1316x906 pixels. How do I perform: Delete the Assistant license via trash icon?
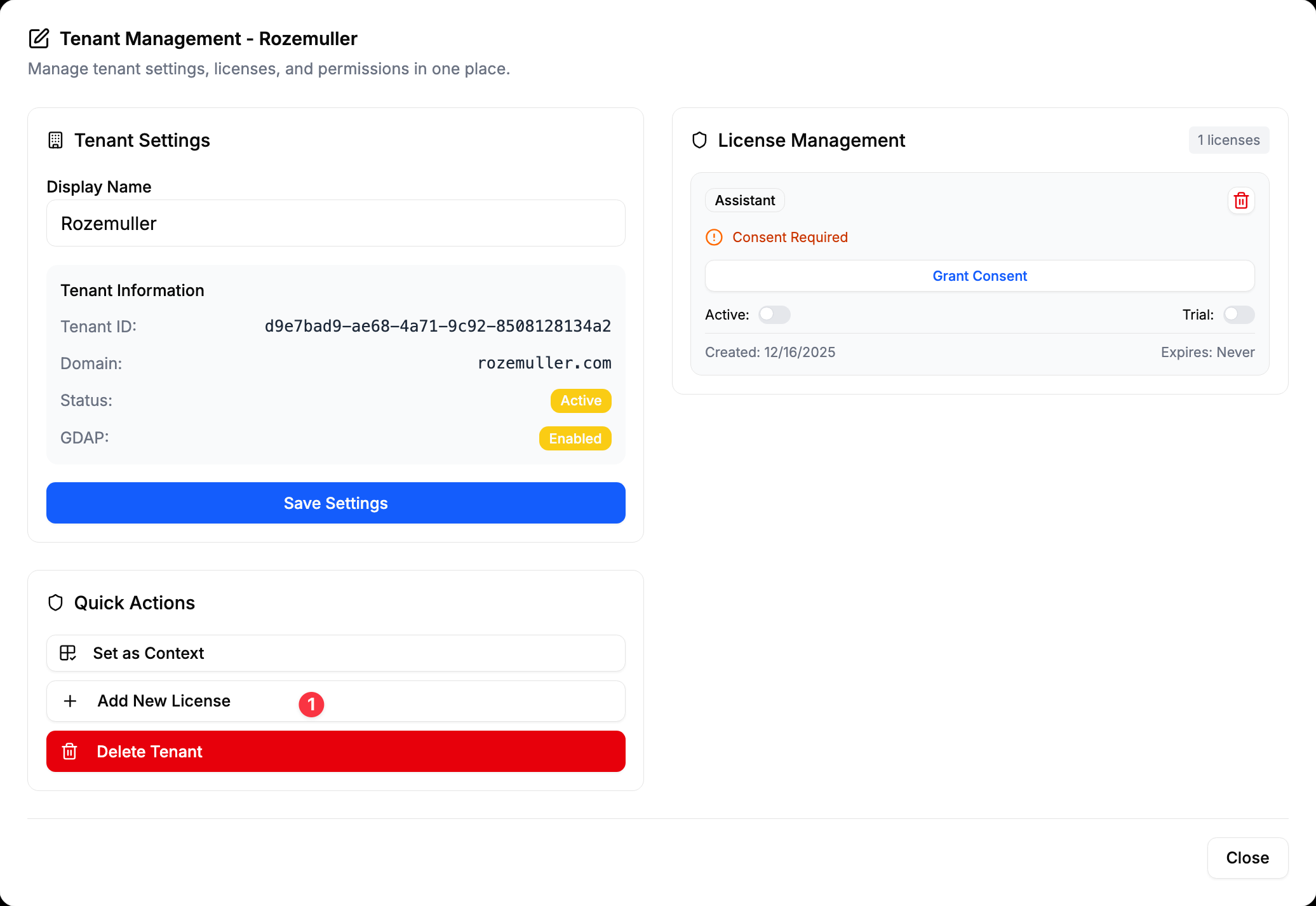click(x=1240, y=201)
